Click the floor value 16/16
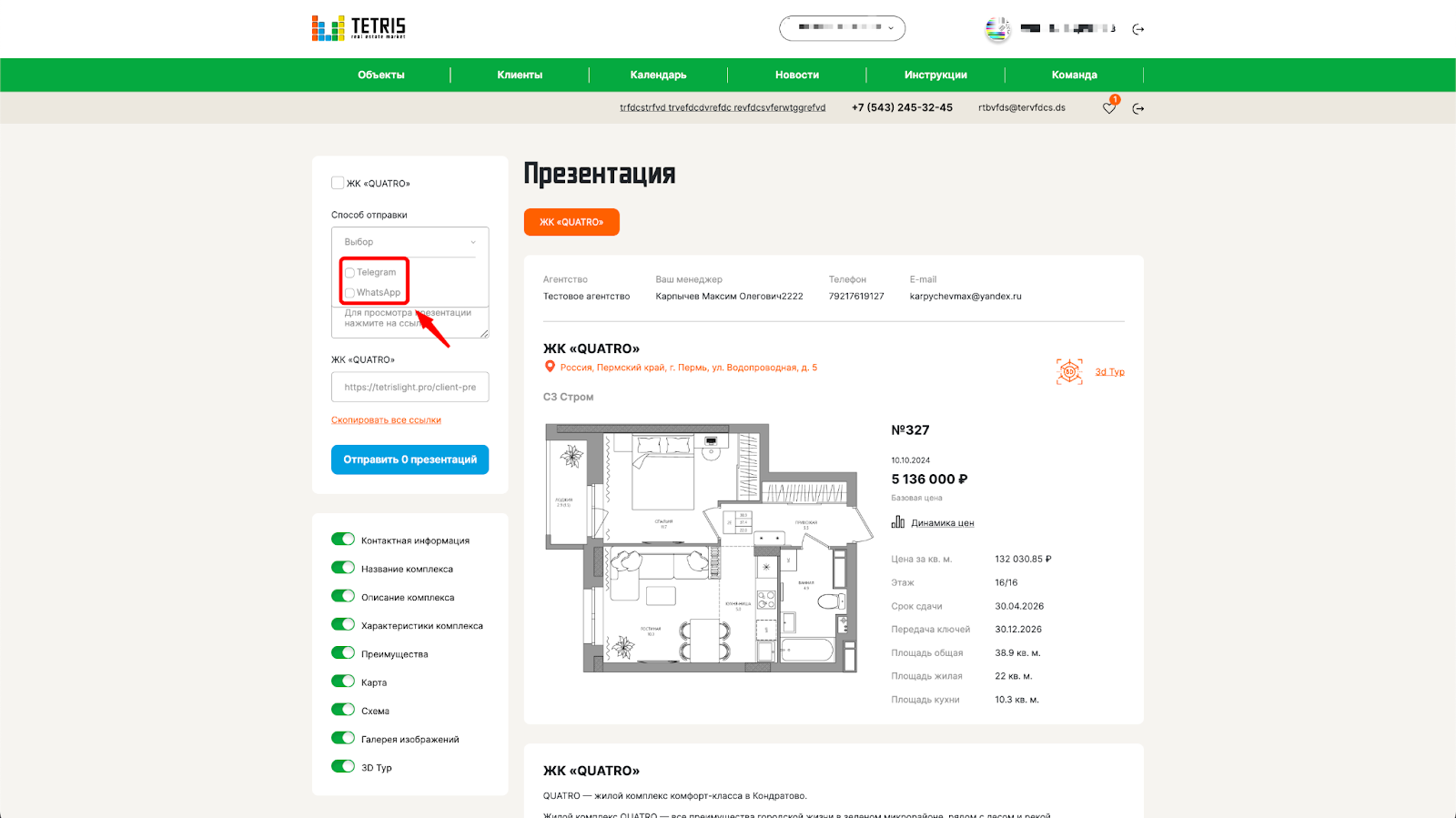 (x=1006, y=582)
